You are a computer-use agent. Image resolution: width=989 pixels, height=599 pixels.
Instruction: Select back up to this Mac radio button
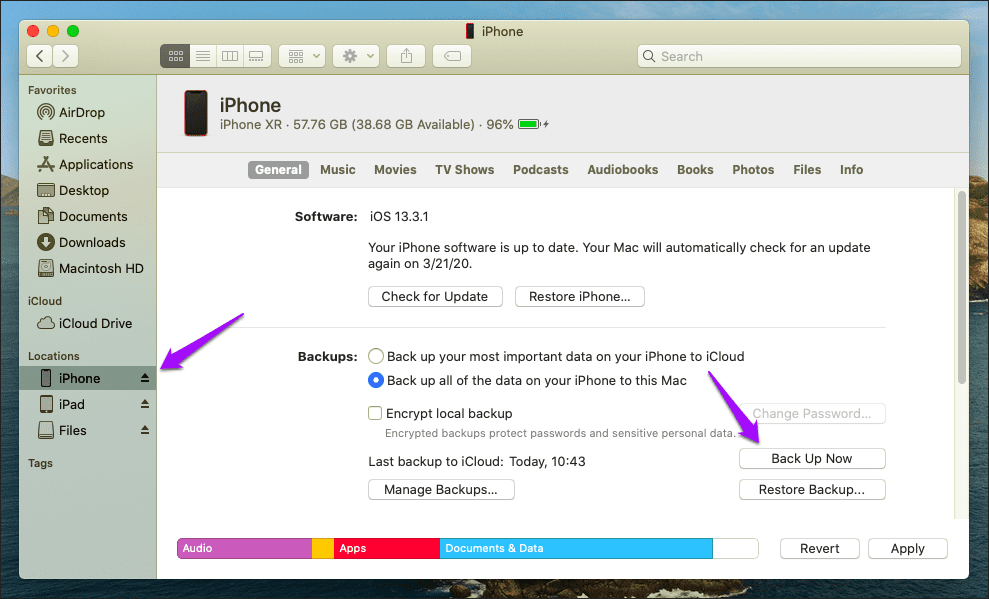(x=376, y=380)
